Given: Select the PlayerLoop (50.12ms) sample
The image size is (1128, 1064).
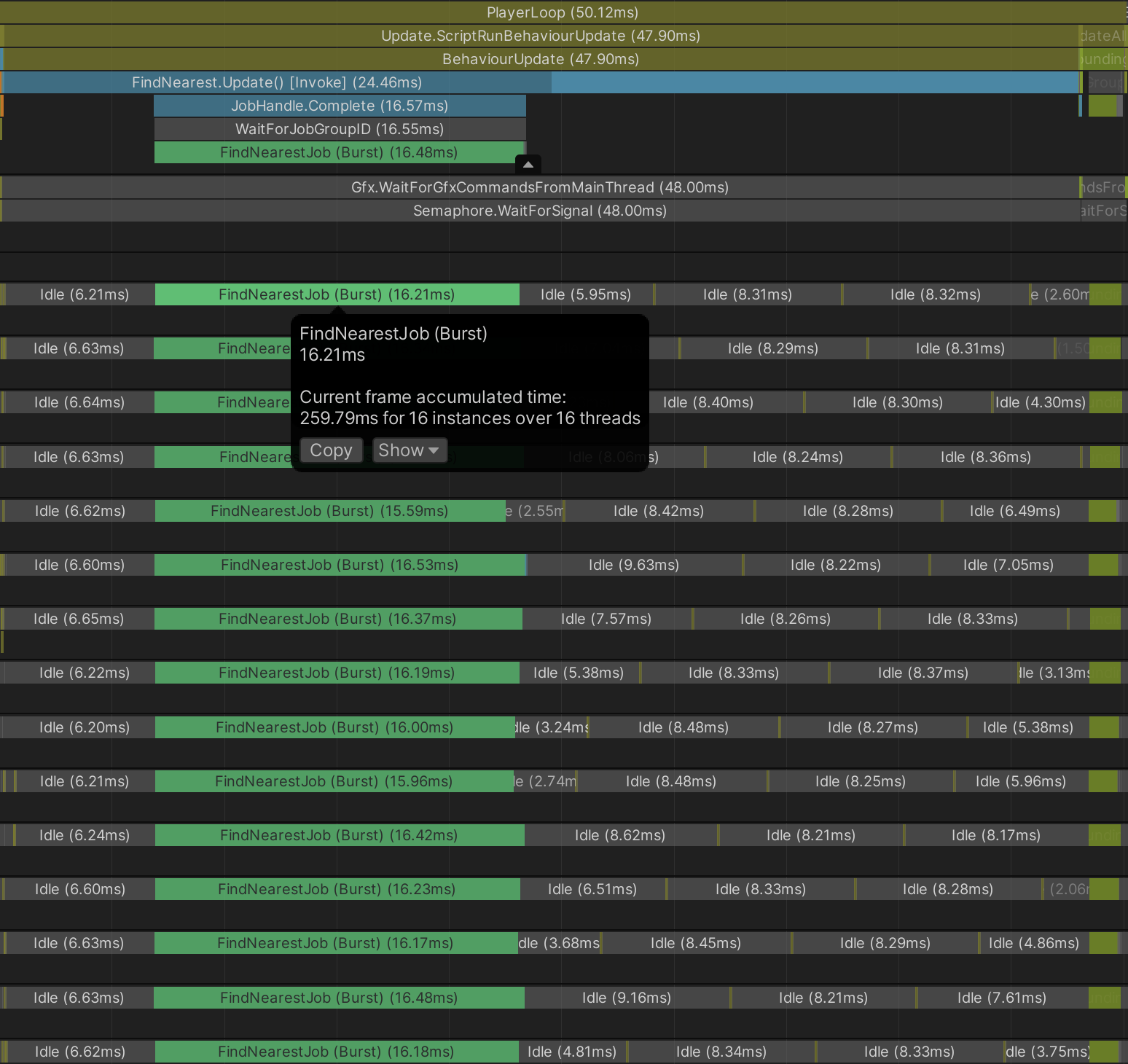Looking at the screenshot, I should [x=562, y=12].
